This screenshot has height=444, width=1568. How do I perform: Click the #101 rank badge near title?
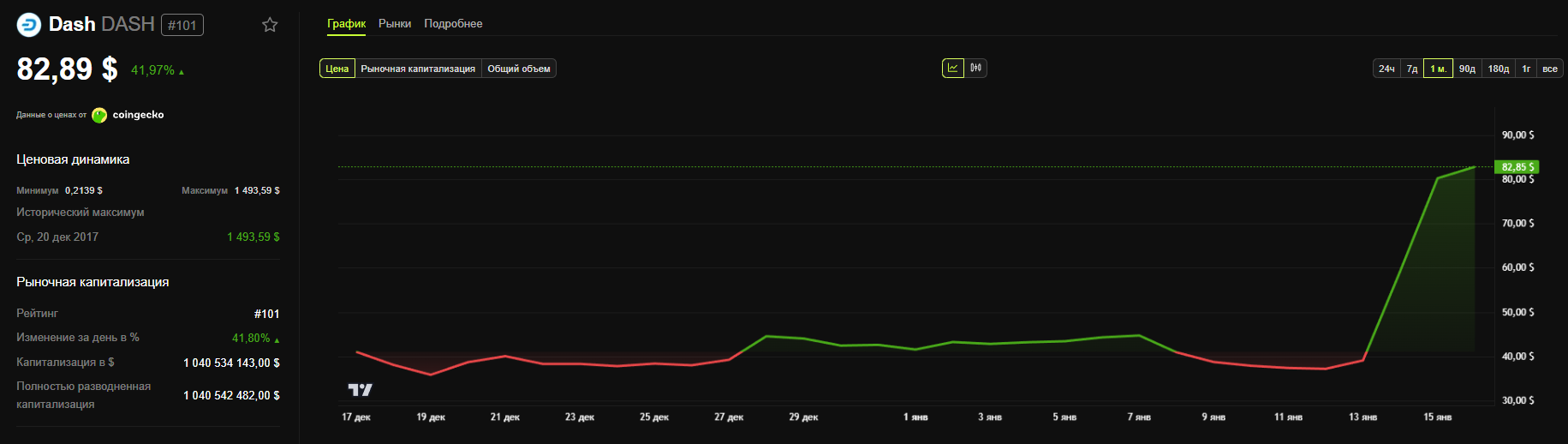[x=182, y=25]
